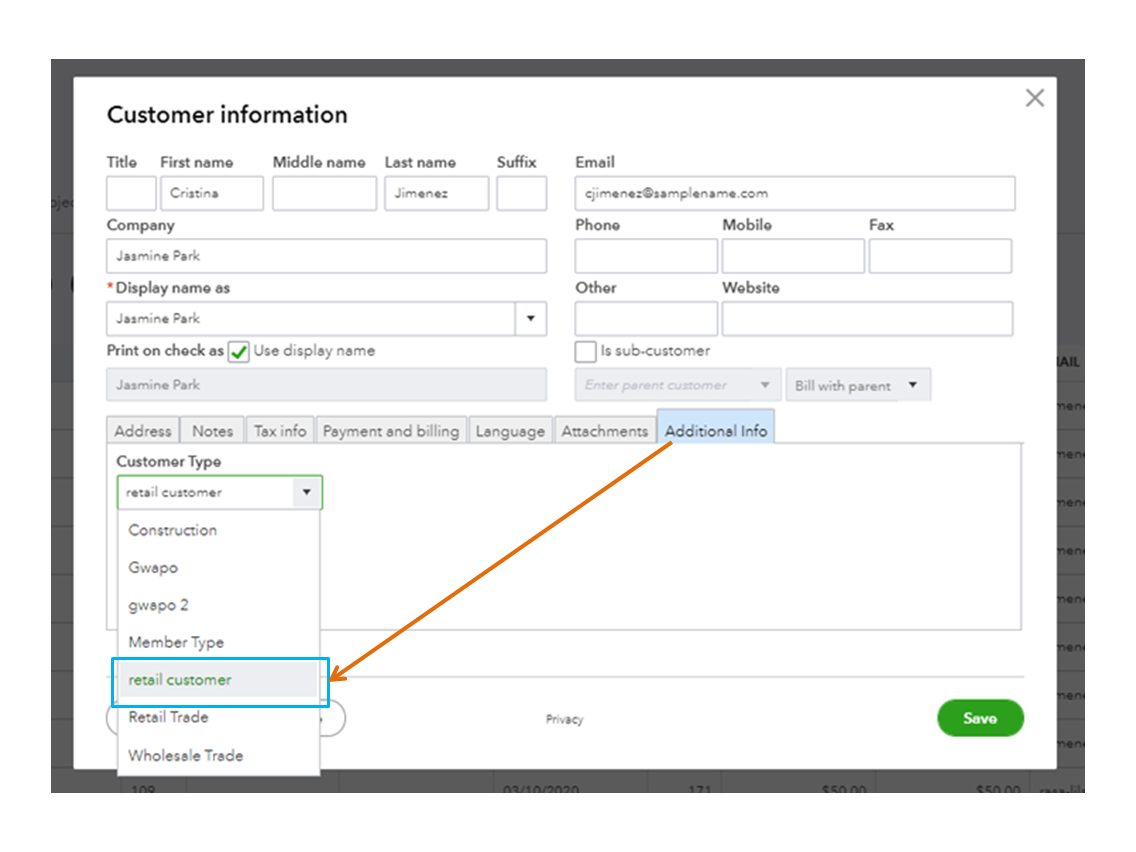Enable the Is sub-customer checkbox
Screen dimensions: 1136x852
[x=585, y=351]
